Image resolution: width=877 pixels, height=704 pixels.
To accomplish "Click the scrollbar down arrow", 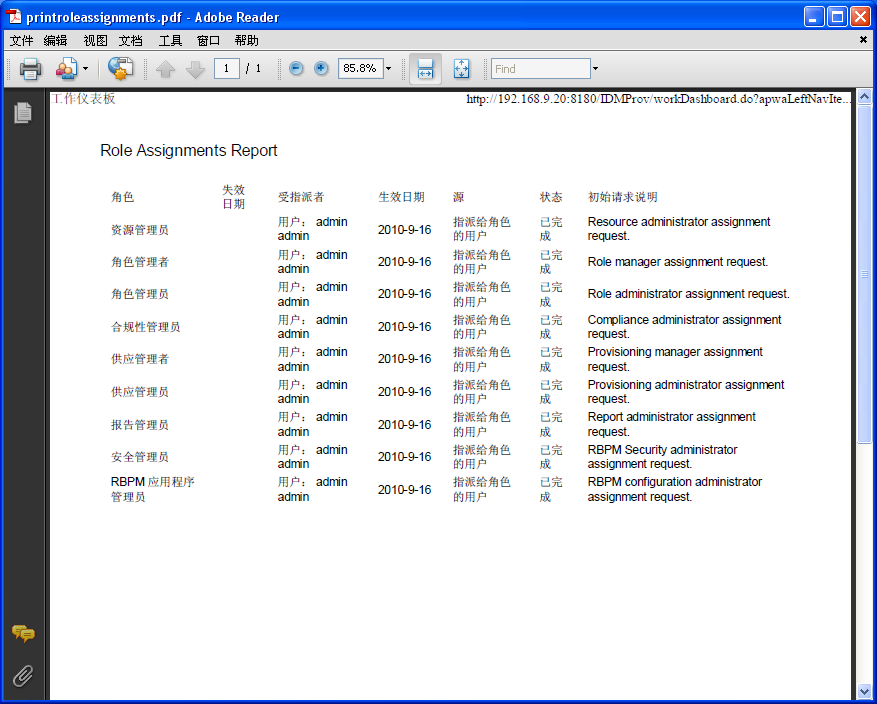I will click(x=864, y=692).
